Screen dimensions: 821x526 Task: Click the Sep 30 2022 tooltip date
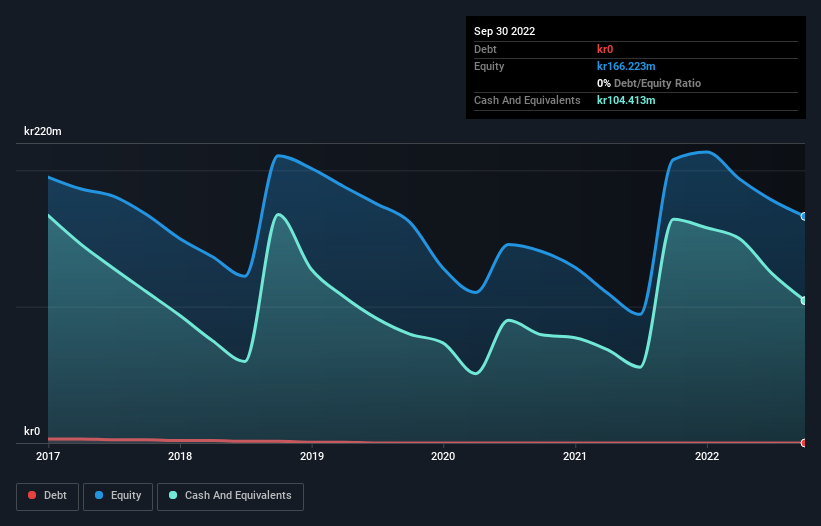(x=504, y=31)
